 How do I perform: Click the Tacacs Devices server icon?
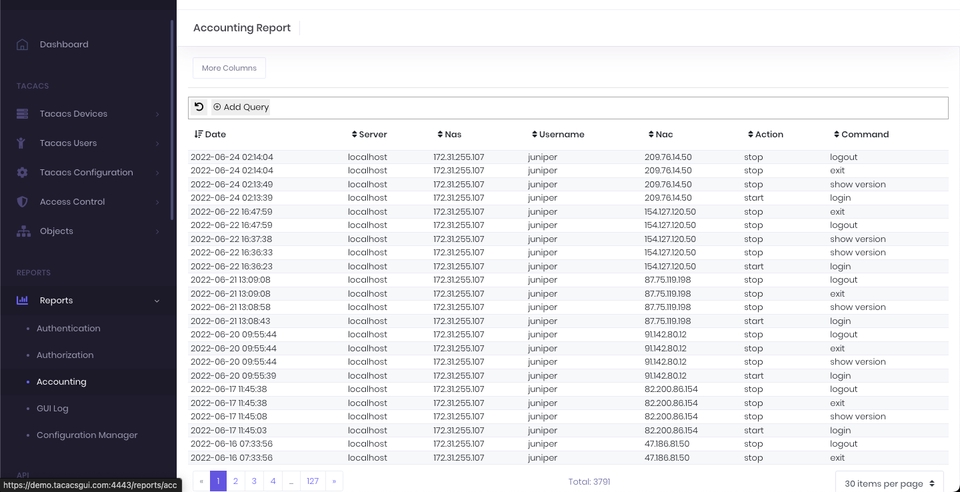22,114
